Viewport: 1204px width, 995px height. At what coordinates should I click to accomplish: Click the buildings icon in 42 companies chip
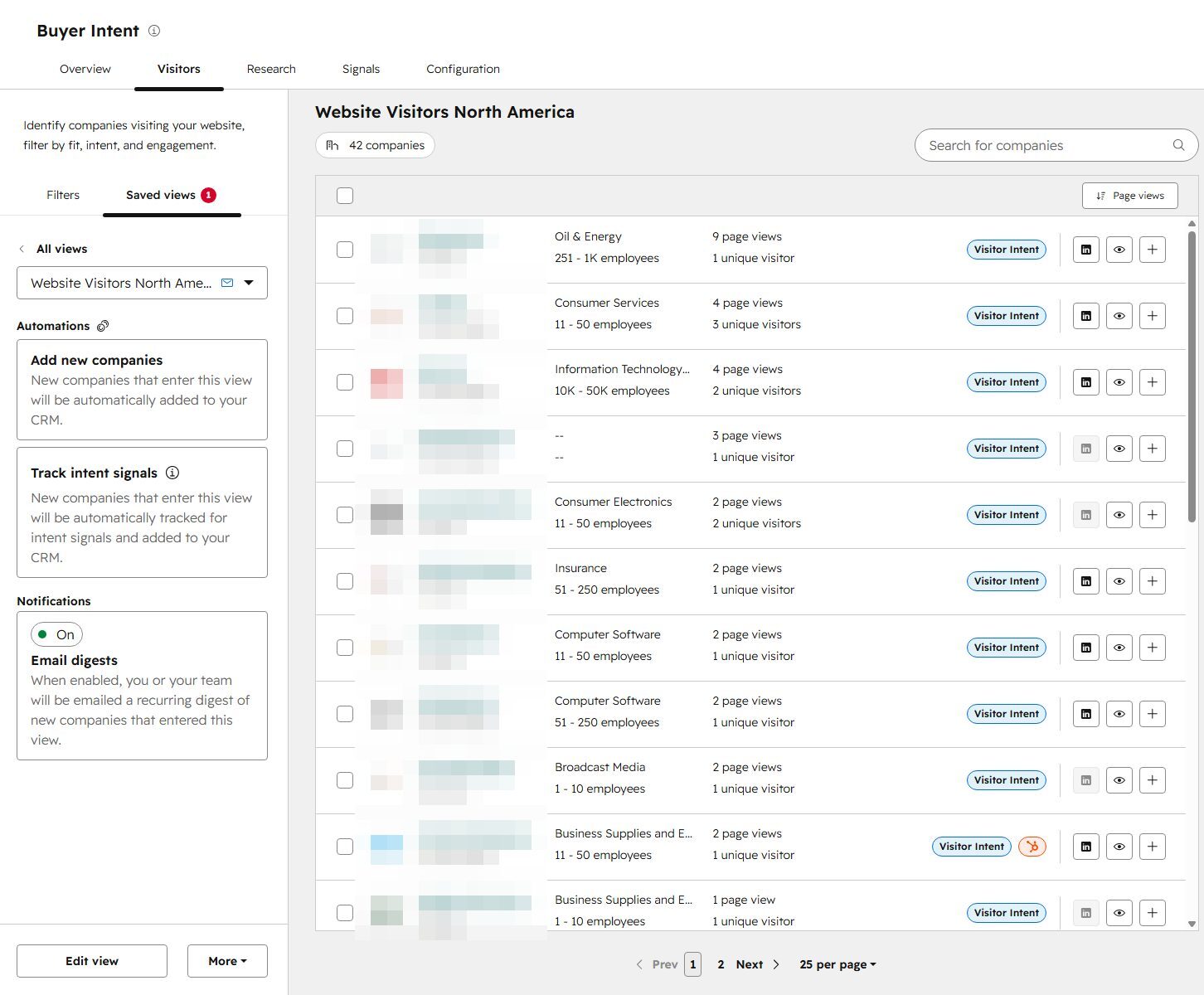tap(333, 145)
